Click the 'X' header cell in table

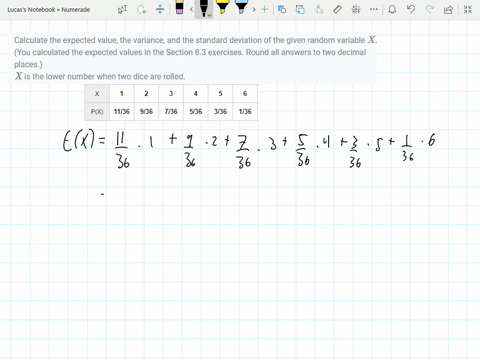97,94
